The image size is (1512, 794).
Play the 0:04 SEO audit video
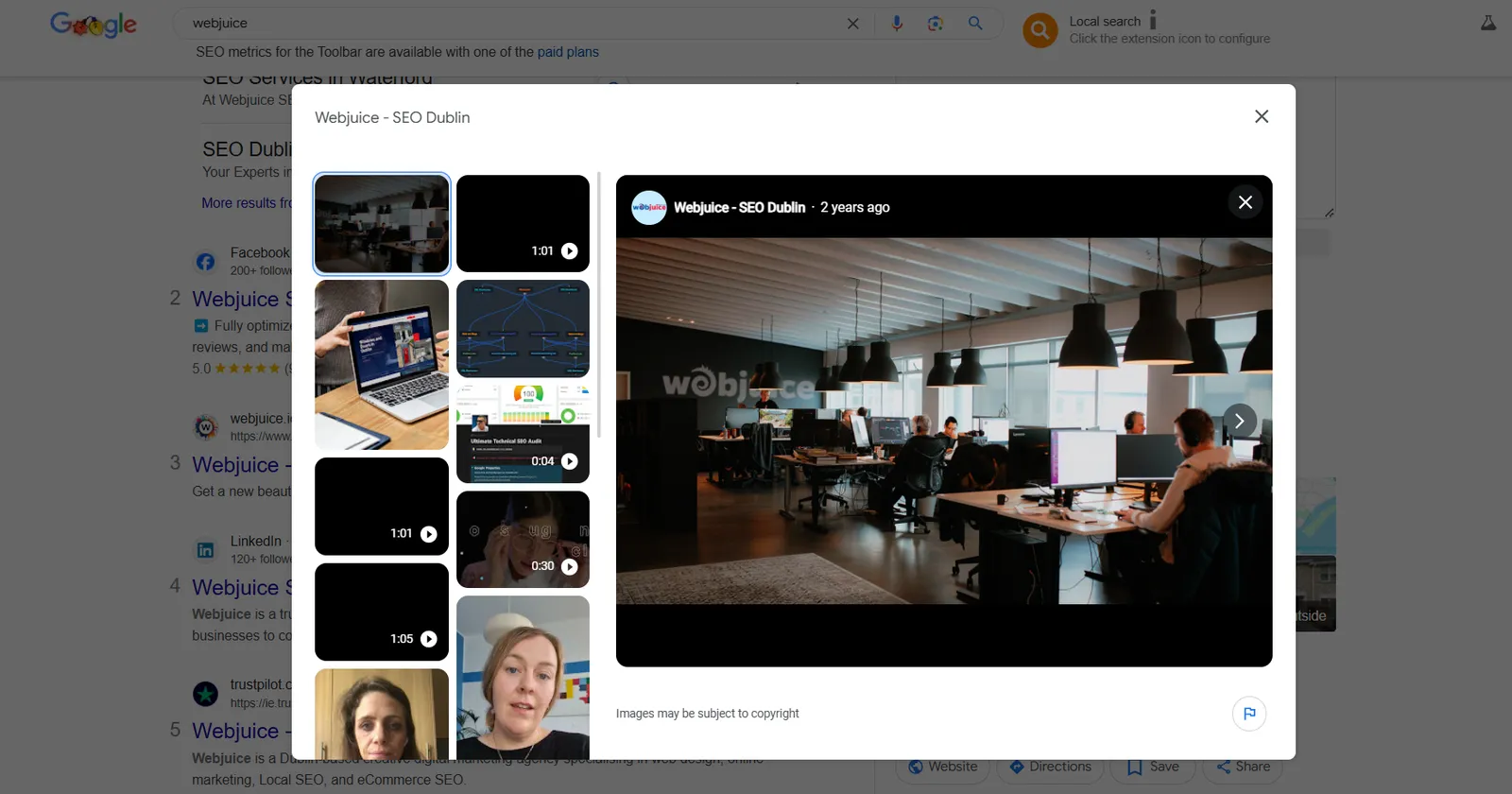[523, 434]
